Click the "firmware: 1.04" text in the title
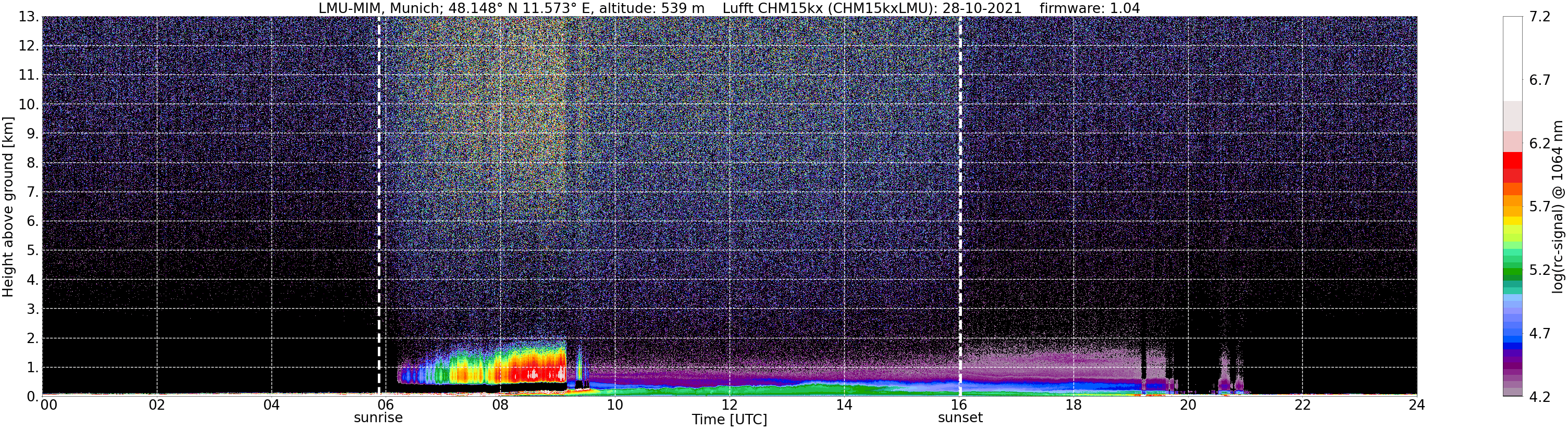Screen dimensions: 1568x430 1090,8
